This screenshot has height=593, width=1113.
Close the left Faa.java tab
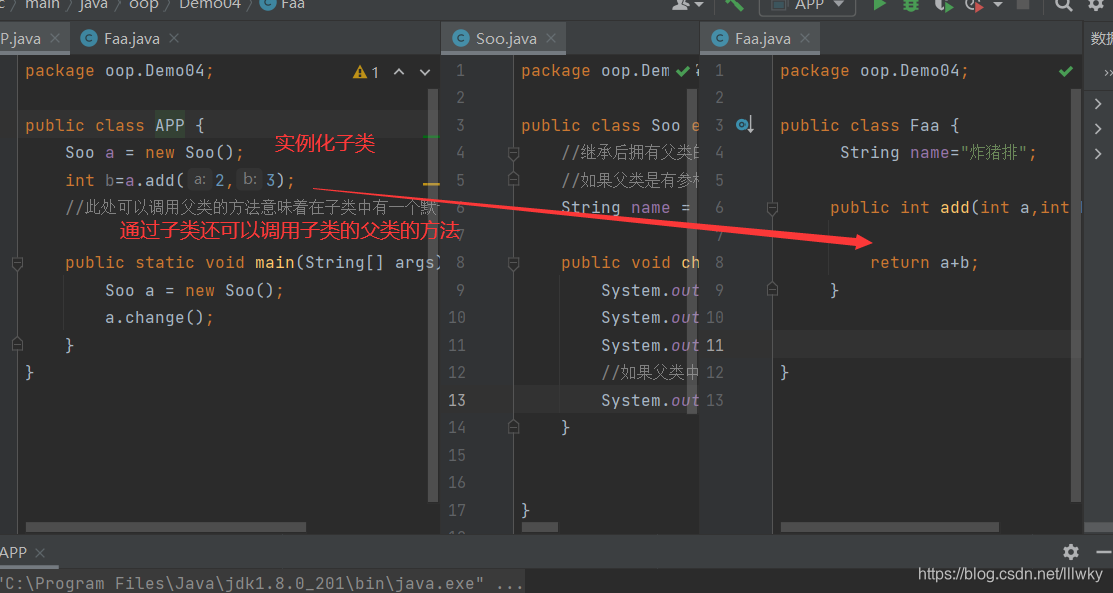174,38
